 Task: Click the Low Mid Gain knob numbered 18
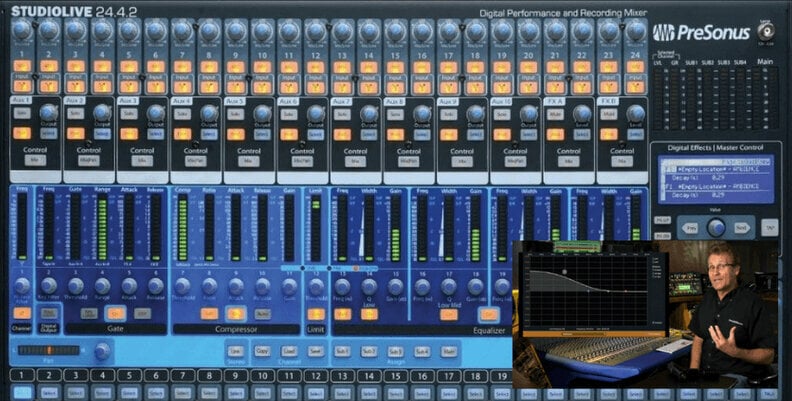click(x=476, y=286)
